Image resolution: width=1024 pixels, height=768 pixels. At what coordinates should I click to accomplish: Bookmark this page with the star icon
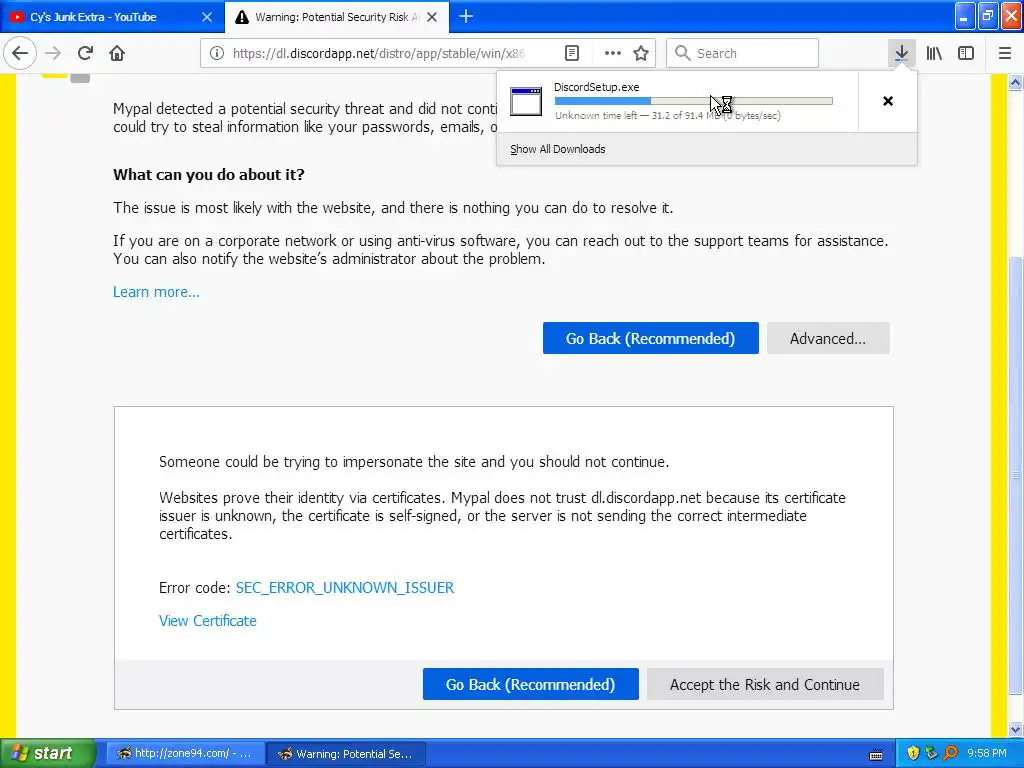[x=641, y=53]
